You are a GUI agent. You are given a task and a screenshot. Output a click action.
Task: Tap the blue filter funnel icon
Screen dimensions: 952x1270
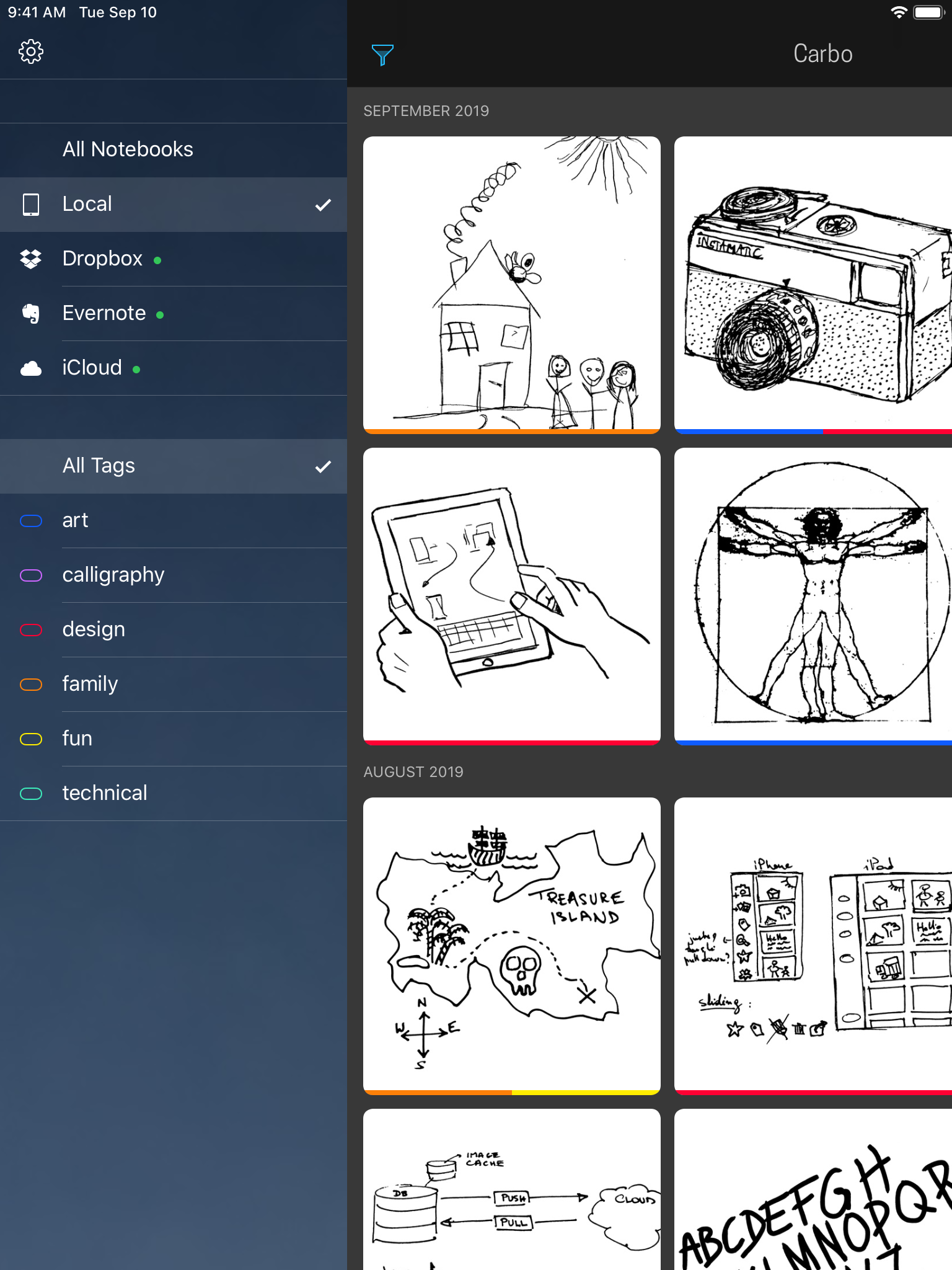point(382,55)
